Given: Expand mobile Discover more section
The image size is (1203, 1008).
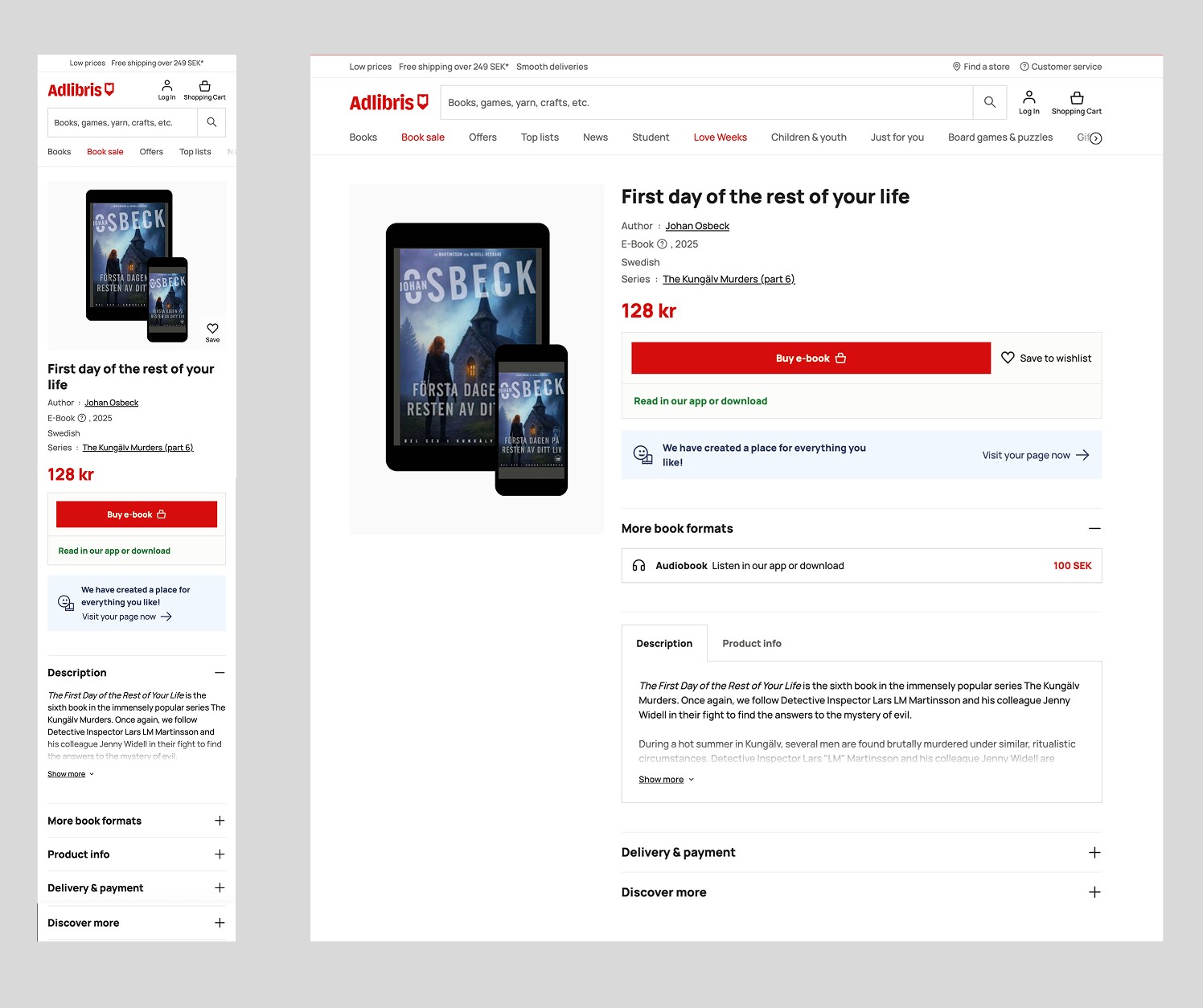Looking at the screenshot, I should (220, 923).
